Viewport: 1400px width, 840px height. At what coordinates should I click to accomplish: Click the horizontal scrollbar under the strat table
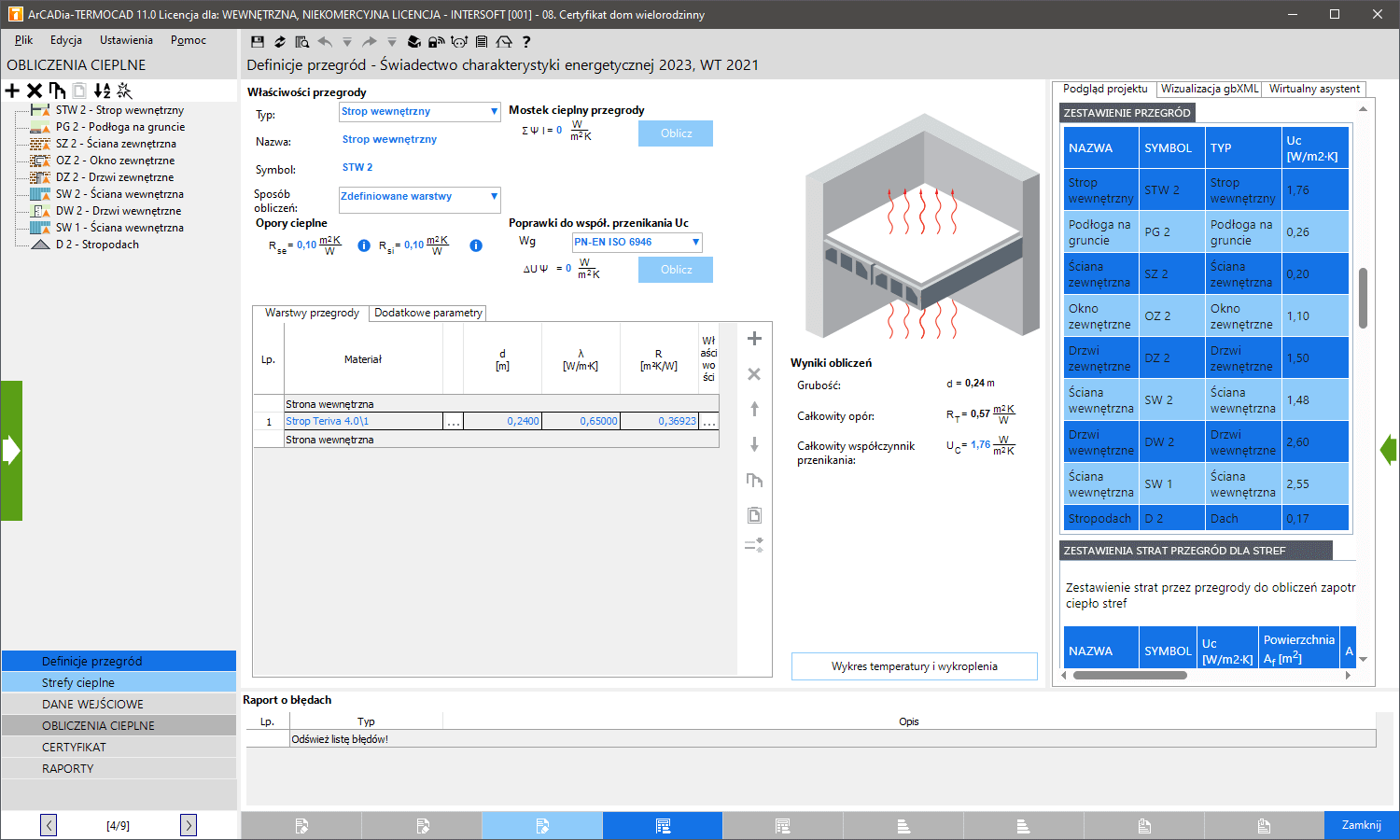[1130, 675]
